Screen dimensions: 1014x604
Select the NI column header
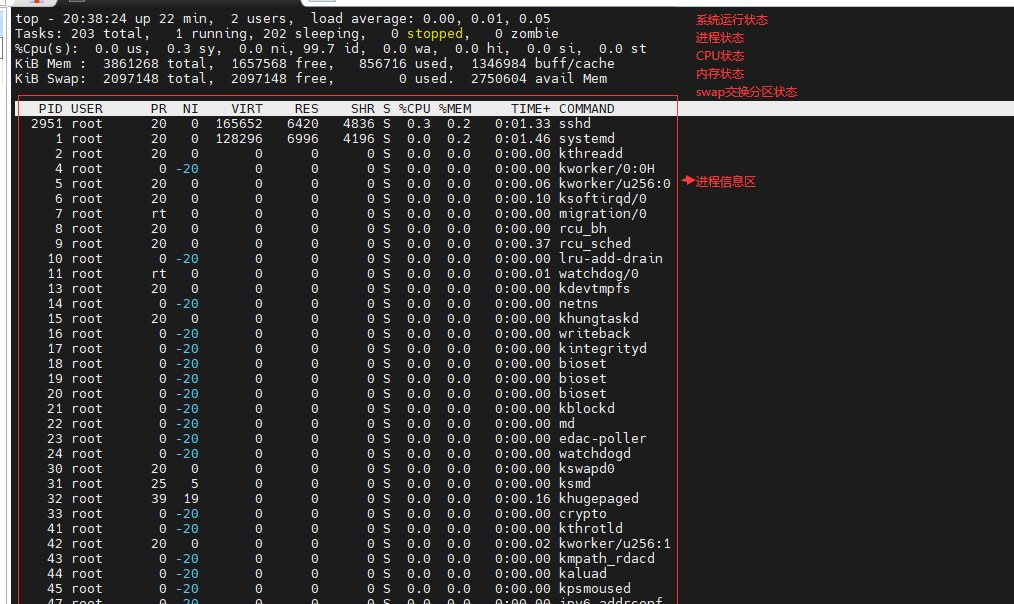pyautogui.click(x=190, y=109)
